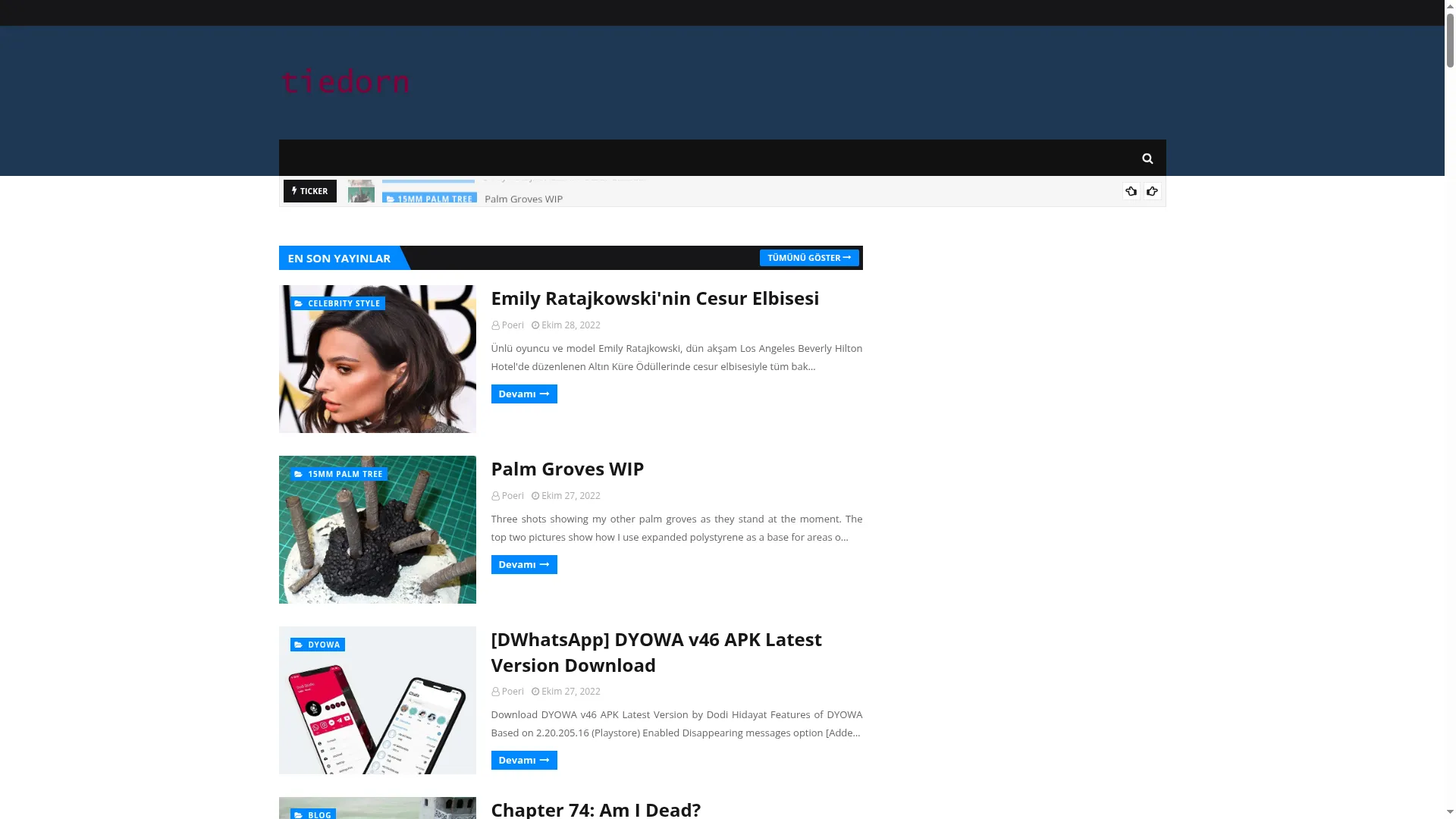Click Devamı button under Palm Groves WIP
The width and height of the screenshot is (1456, 819).
[524, 565]
